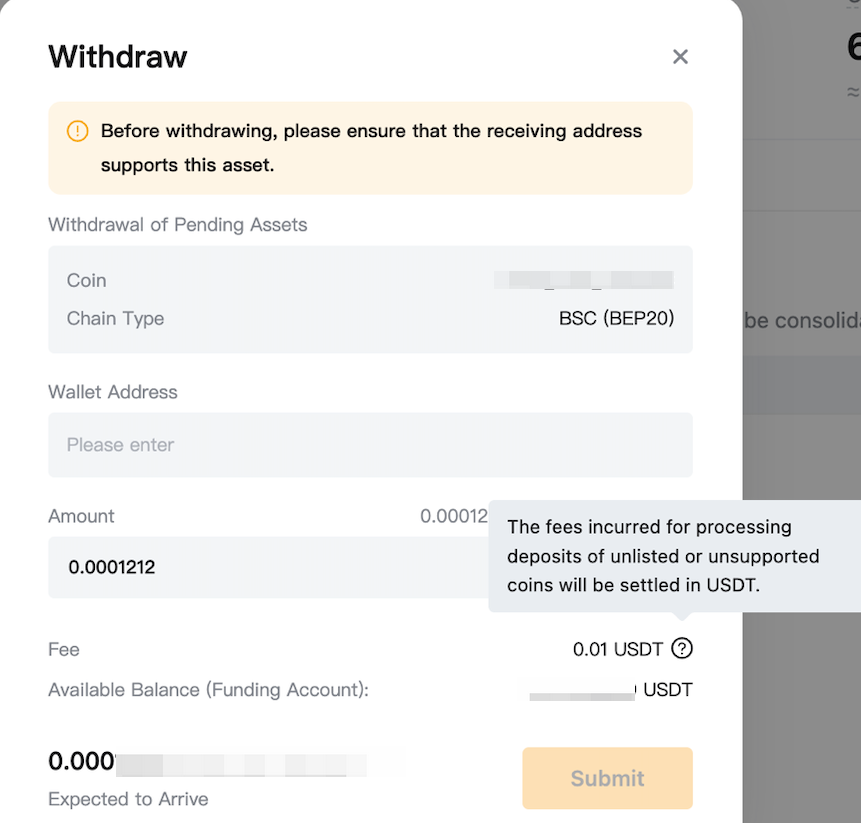Image resolution: width=861 pixels, height=823 pixels.
Task: Click the 0.01 USDT fee value
Action: coord(617,649)
